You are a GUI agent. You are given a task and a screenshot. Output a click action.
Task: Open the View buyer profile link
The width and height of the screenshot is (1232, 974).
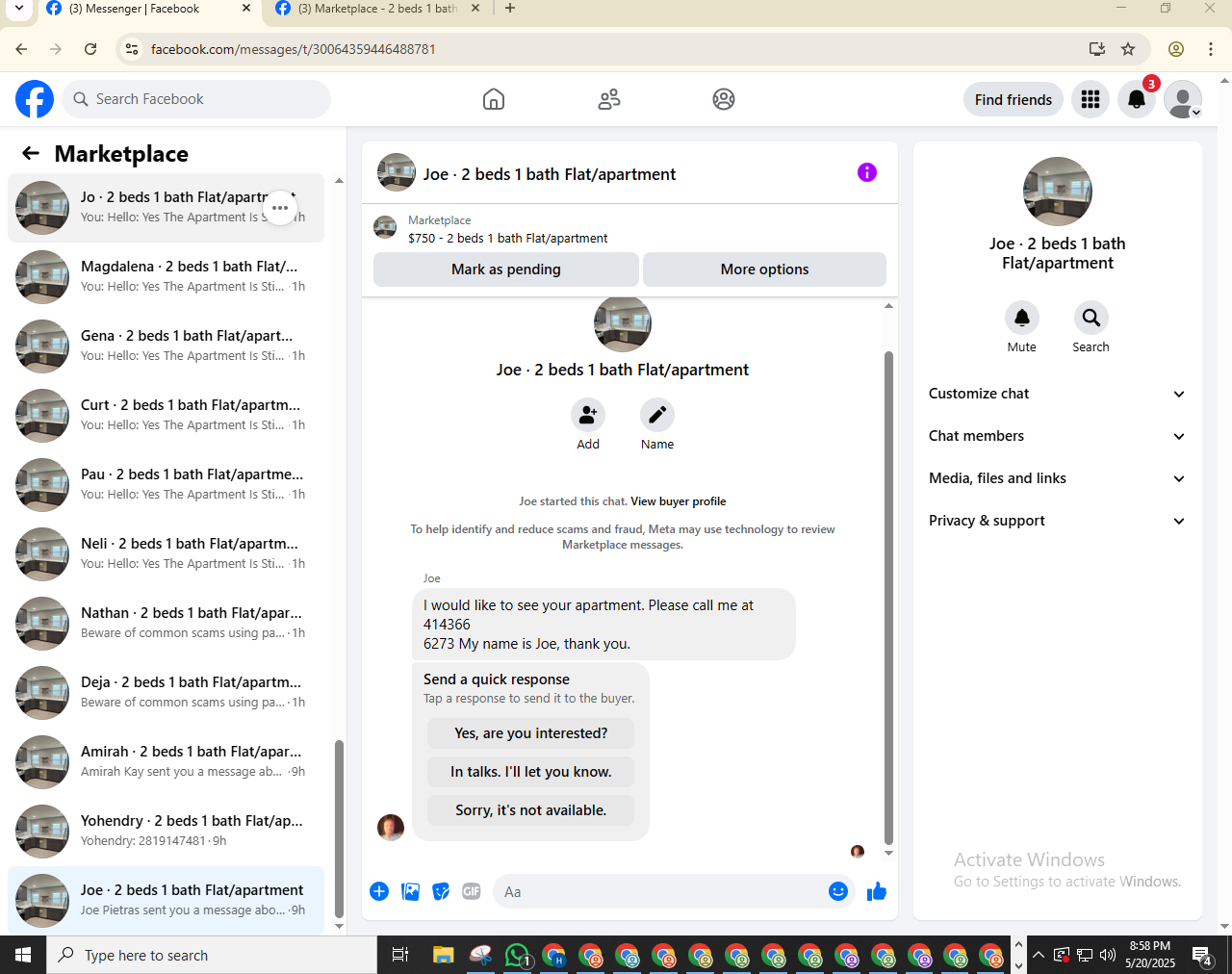pos(679,501)
